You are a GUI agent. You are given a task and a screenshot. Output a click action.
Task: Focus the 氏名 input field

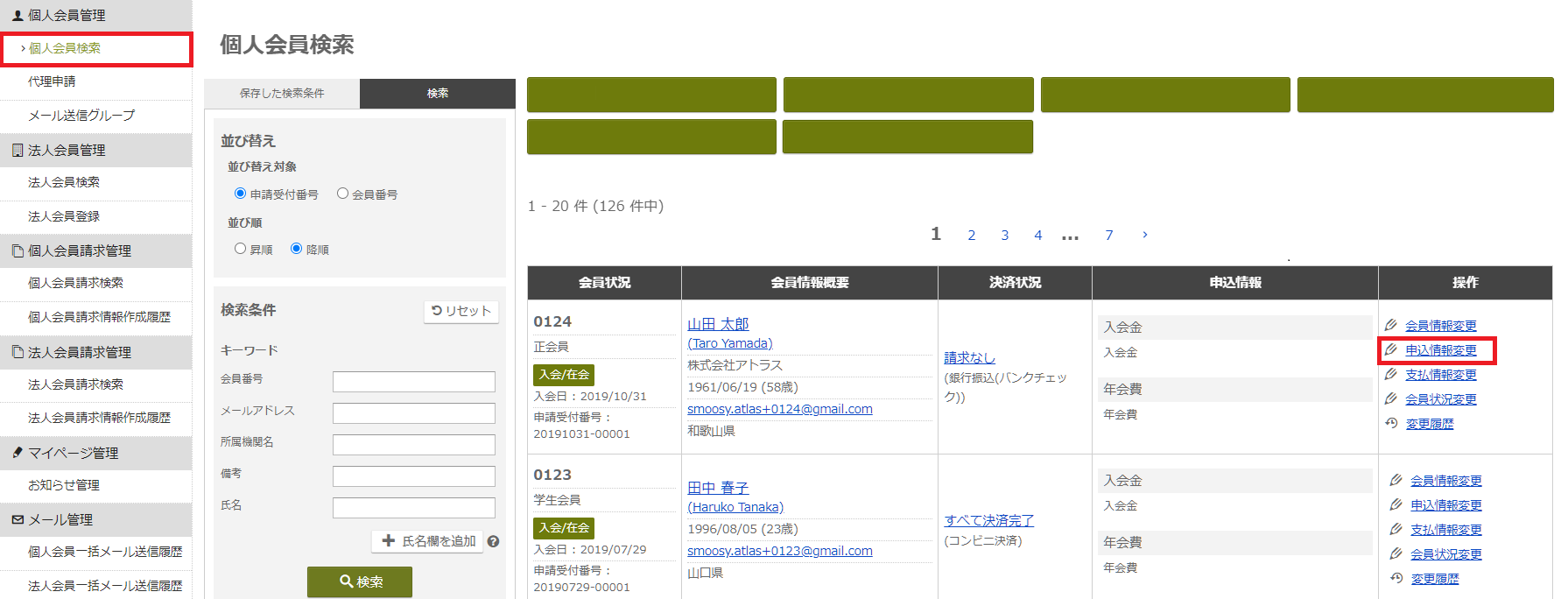click(x=414, y=508)
